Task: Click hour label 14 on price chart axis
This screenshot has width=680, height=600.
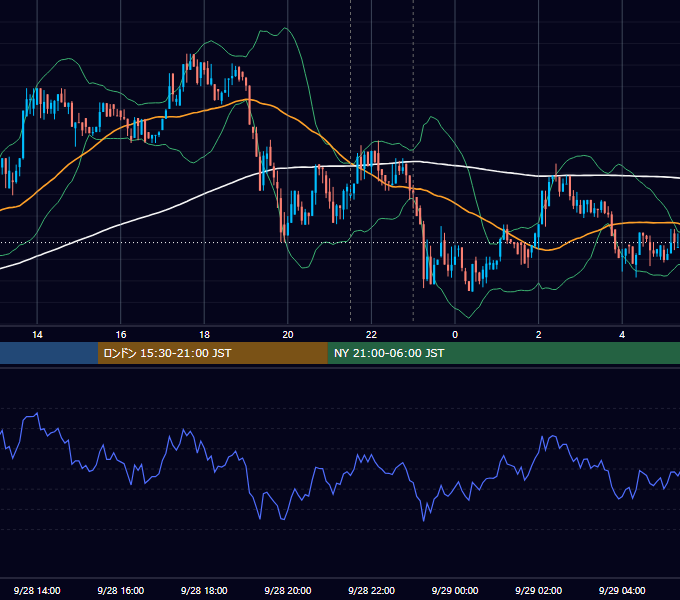Action: tap(37, 335)
